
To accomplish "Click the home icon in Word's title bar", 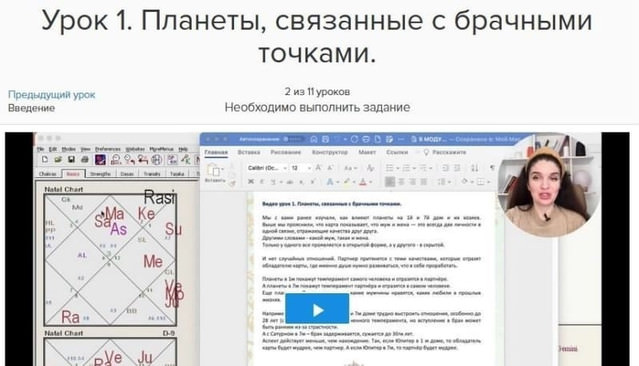I will pos(314,139).
